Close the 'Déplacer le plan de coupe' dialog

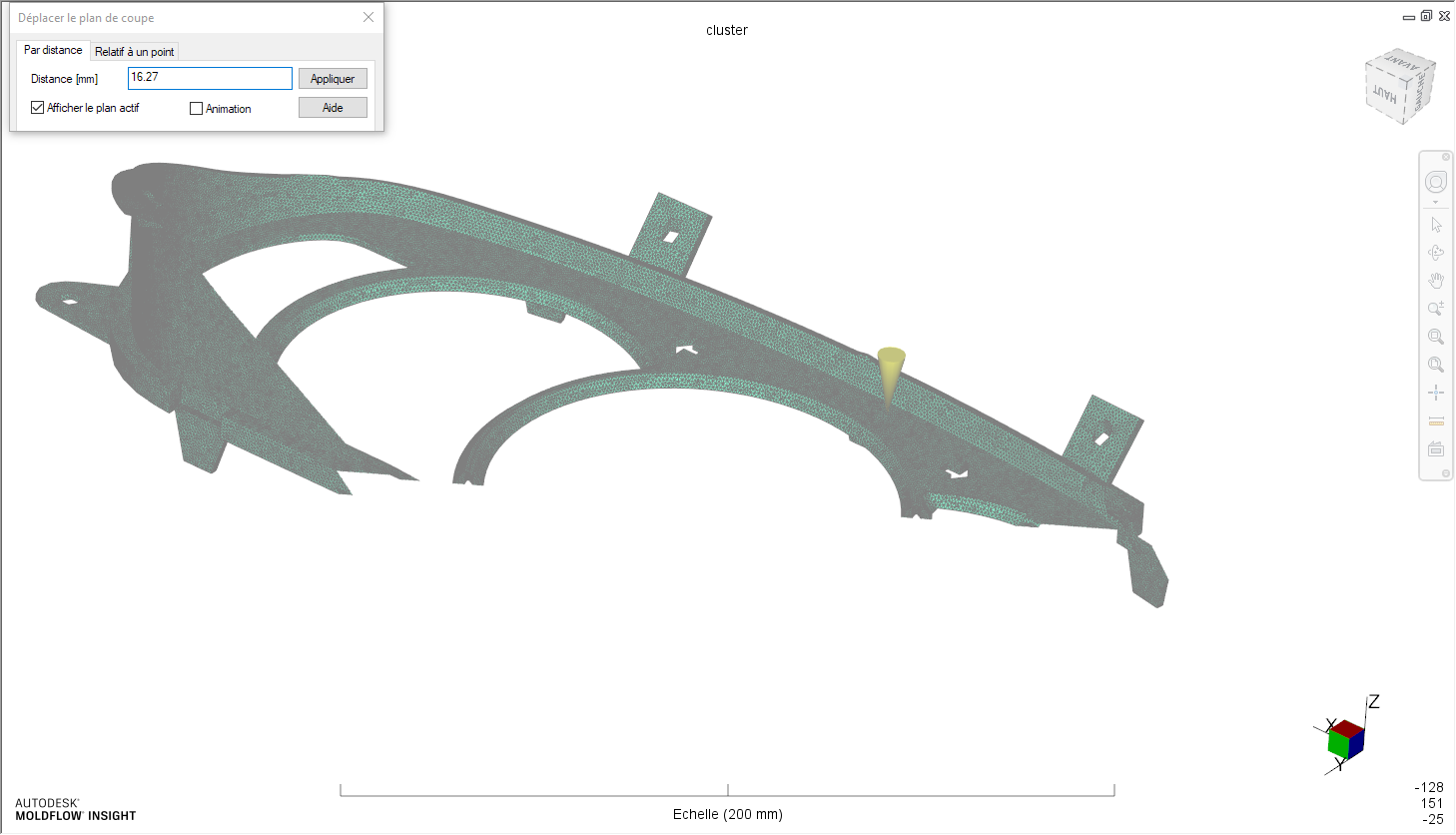(x=368, y=17)
